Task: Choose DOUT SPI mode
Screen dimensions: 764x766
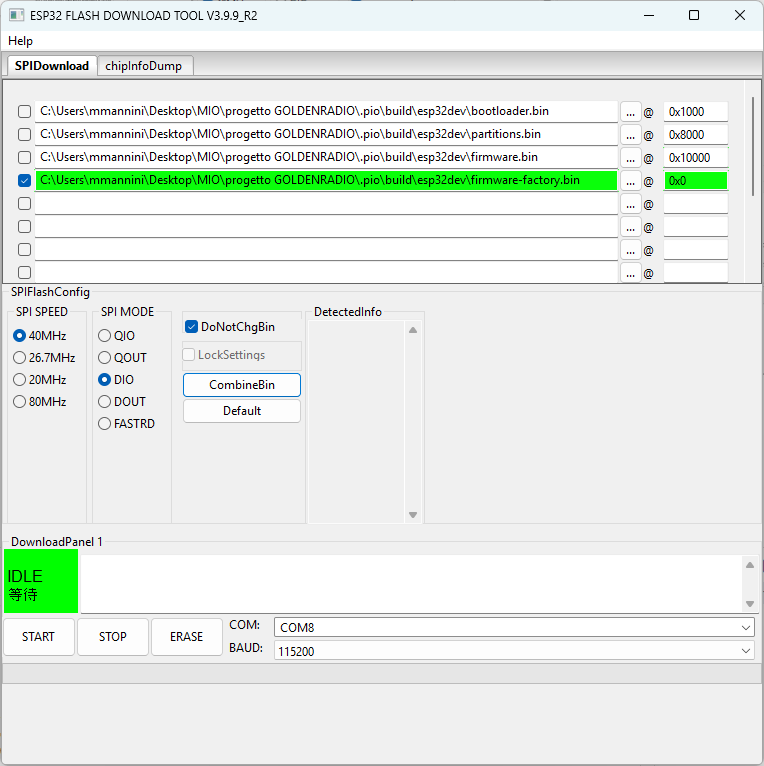Action: pyautogui.click(x=122, y=402)
